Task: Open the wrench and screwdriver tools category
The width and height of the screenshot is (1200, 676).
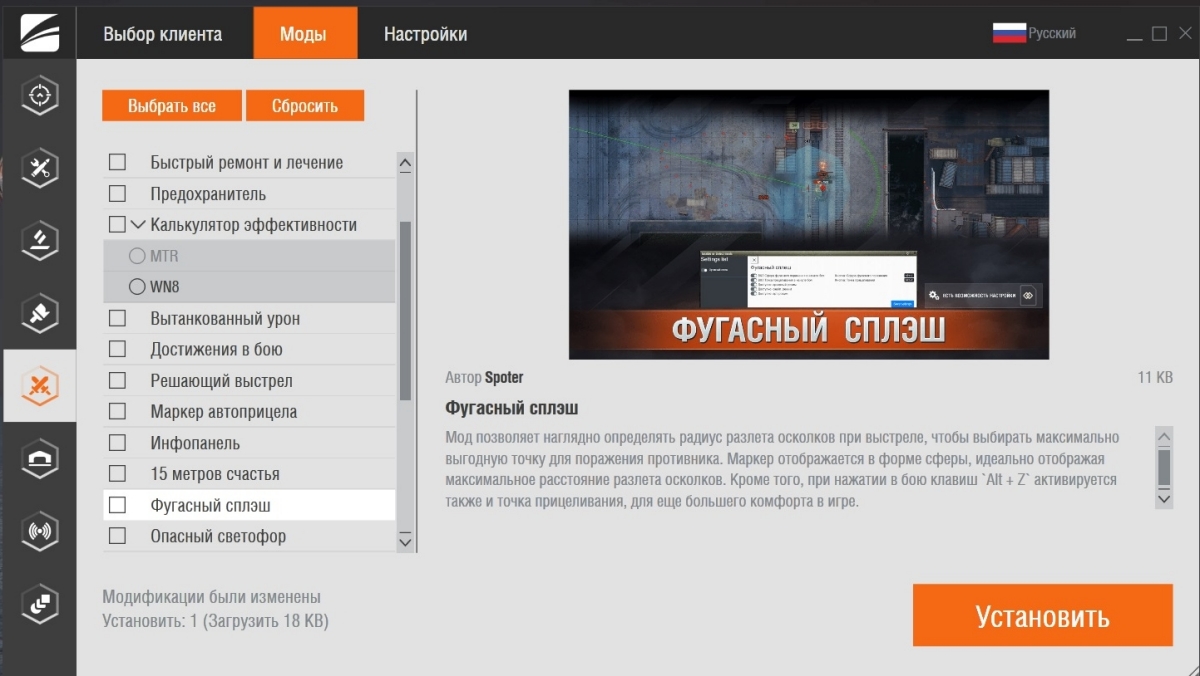Action: point(40,169)
